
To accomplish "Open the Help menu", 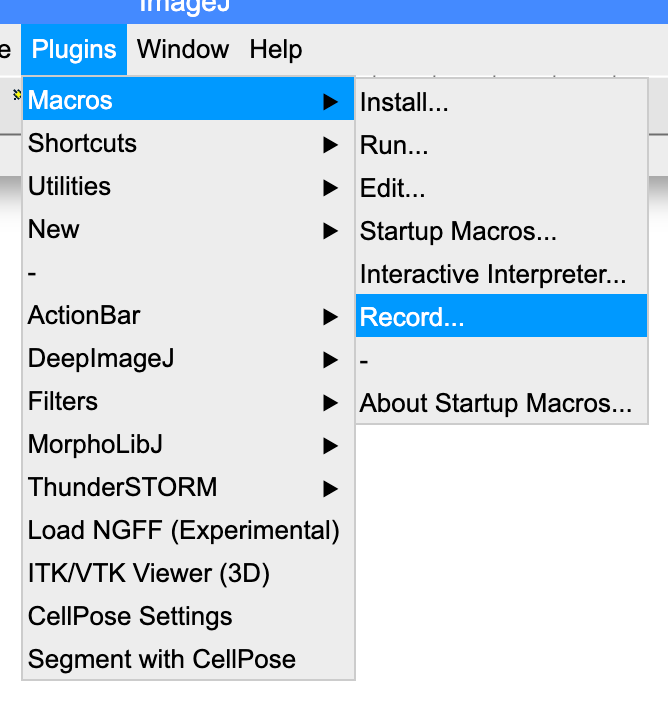I will pos(276,49).
